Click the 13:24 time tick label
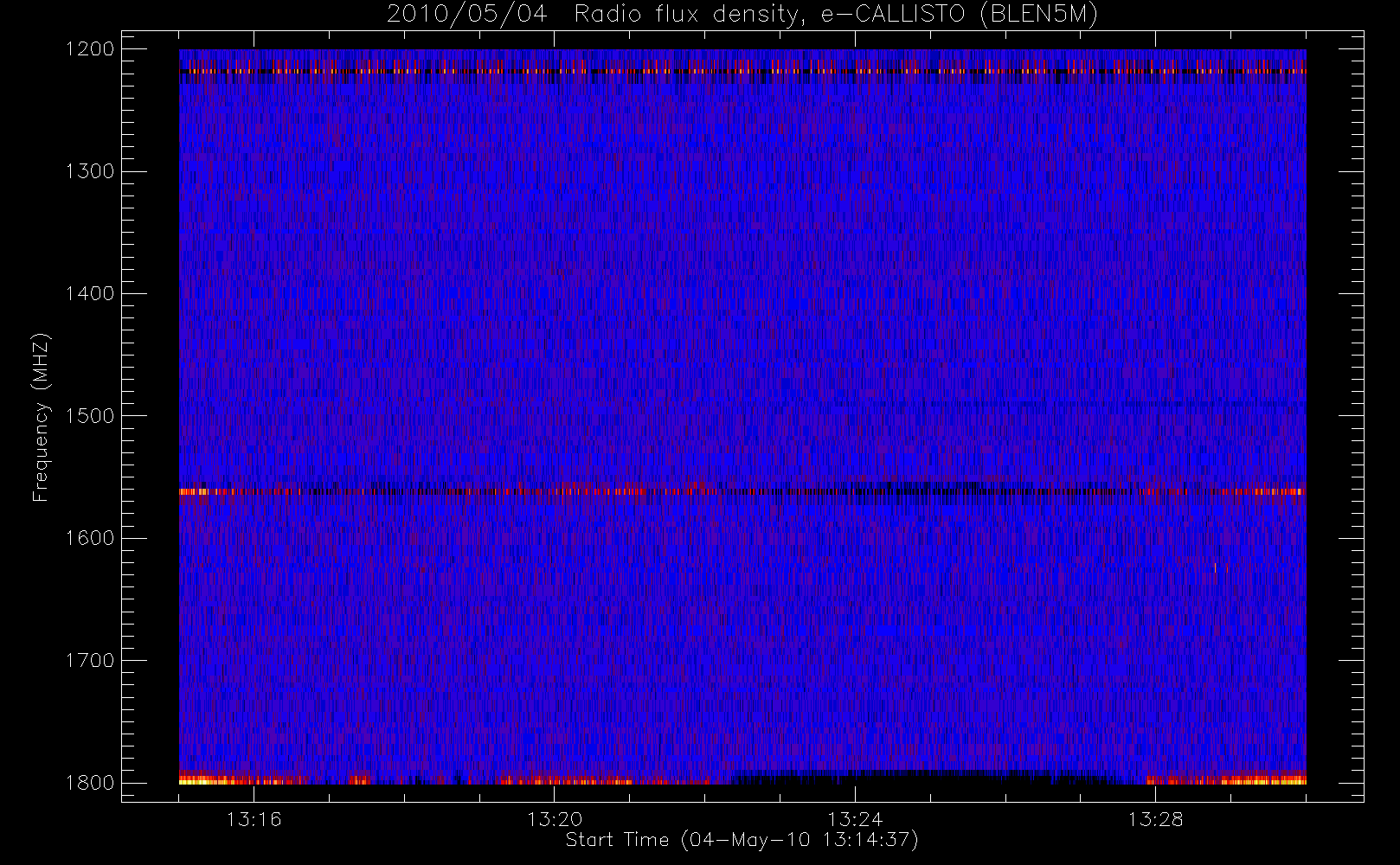Screen dimensions: 1400x865 855,819
